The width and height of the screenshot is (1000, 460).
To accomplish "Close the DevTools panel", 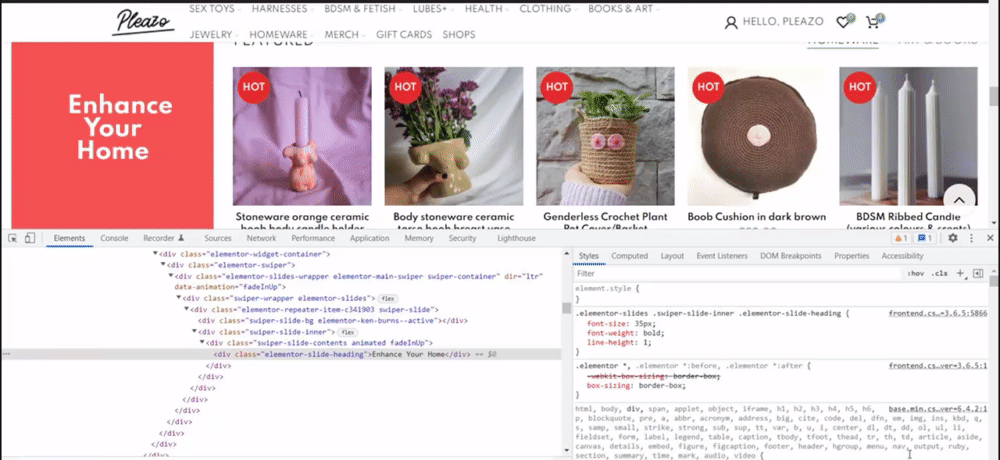I will (x=990, y=238).
